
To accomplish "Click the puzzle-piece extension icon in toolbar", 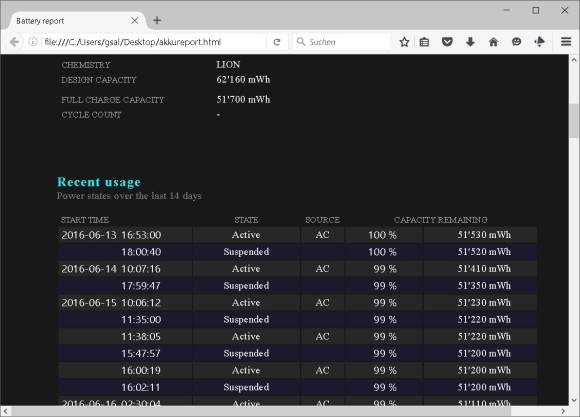I will tap(540, 41).
